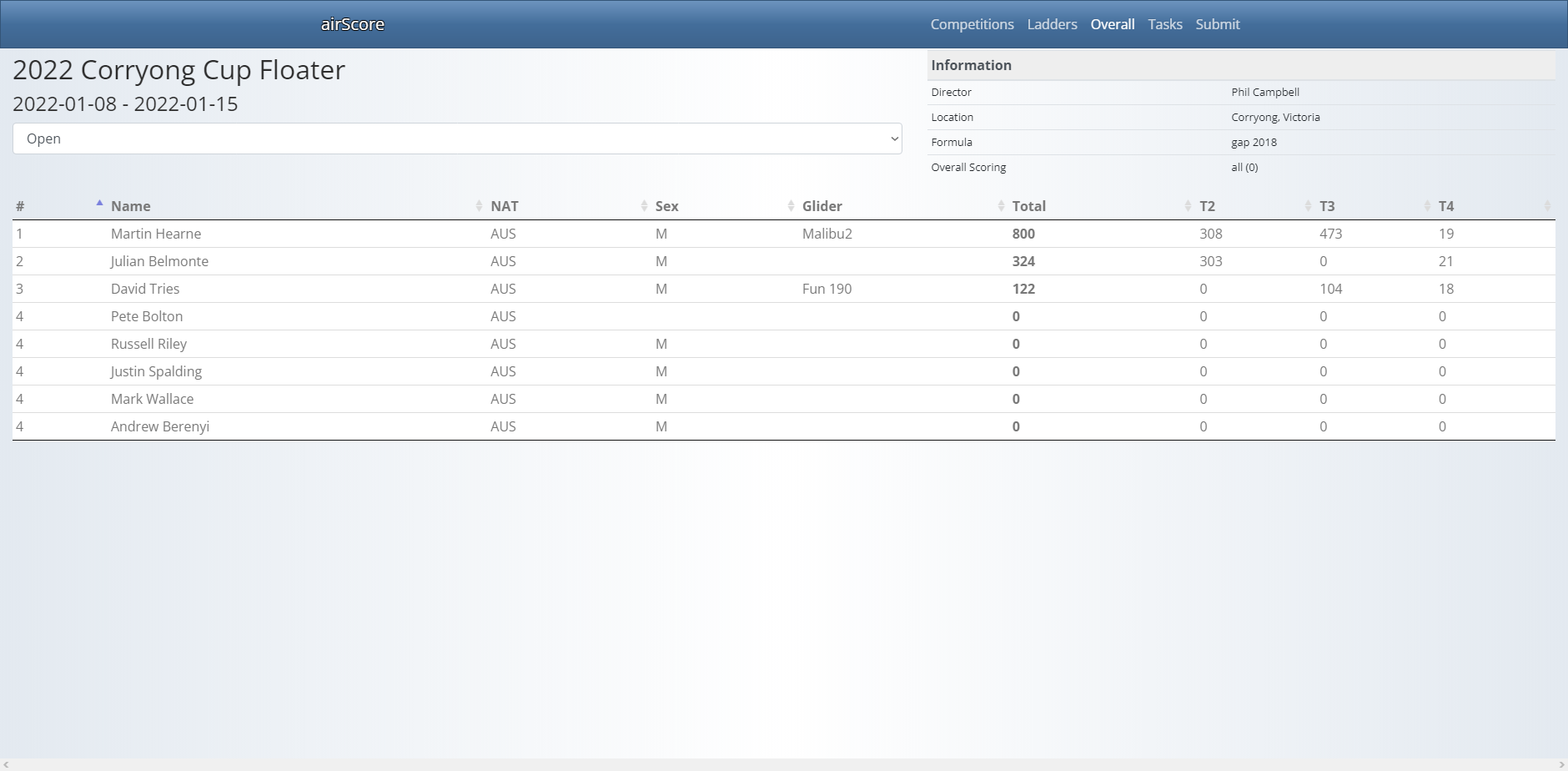
Task: Sort table by Glider column
Action: [x=822, y=206]
